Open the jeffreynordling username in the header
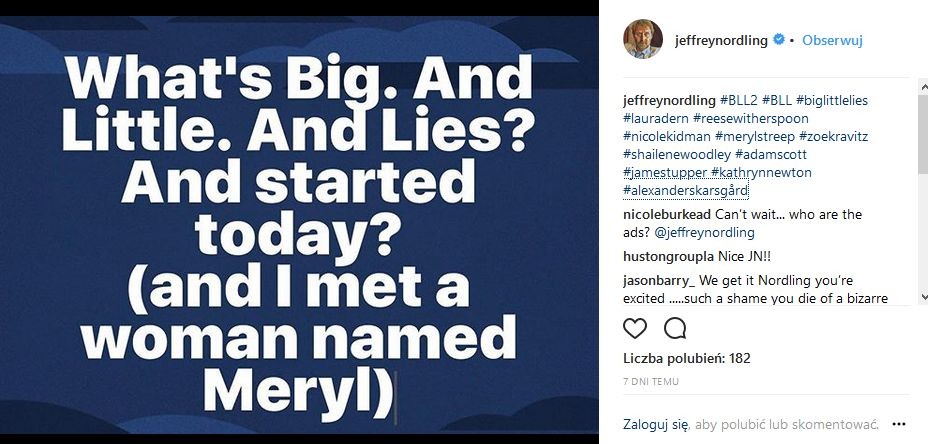This screenshot has height=444, width=928. (718, 41)
